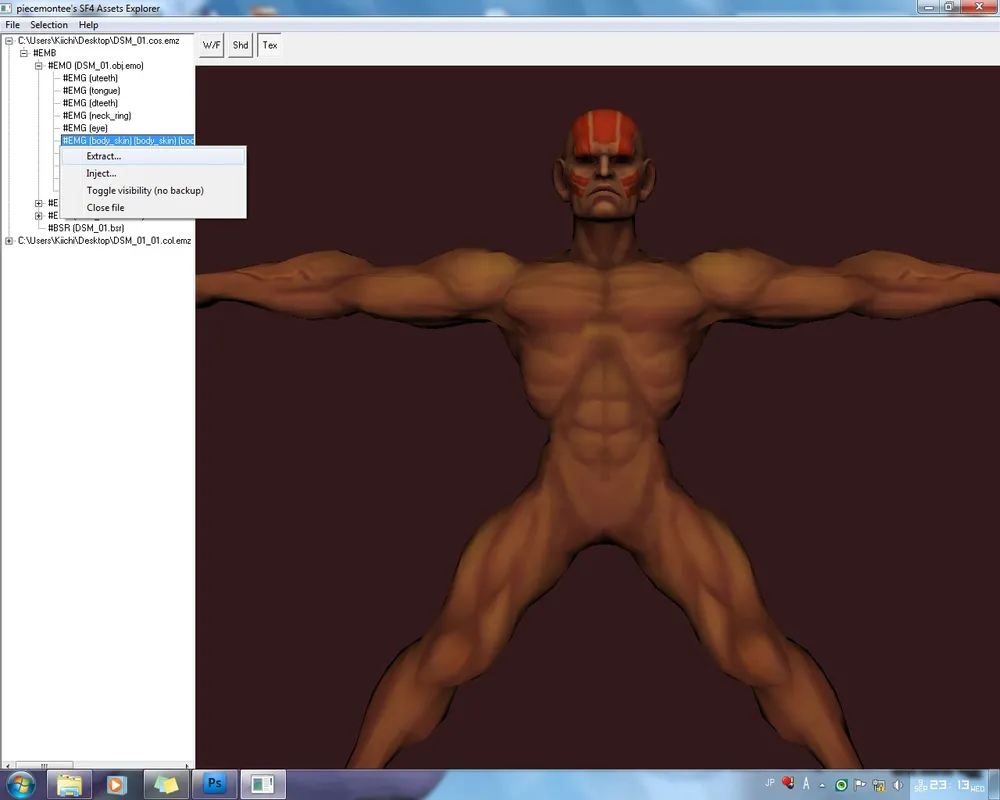The width and height of the screenshot is (1000, 800).
Task: Click the Windows Start orb
Action: coord(20,784)
